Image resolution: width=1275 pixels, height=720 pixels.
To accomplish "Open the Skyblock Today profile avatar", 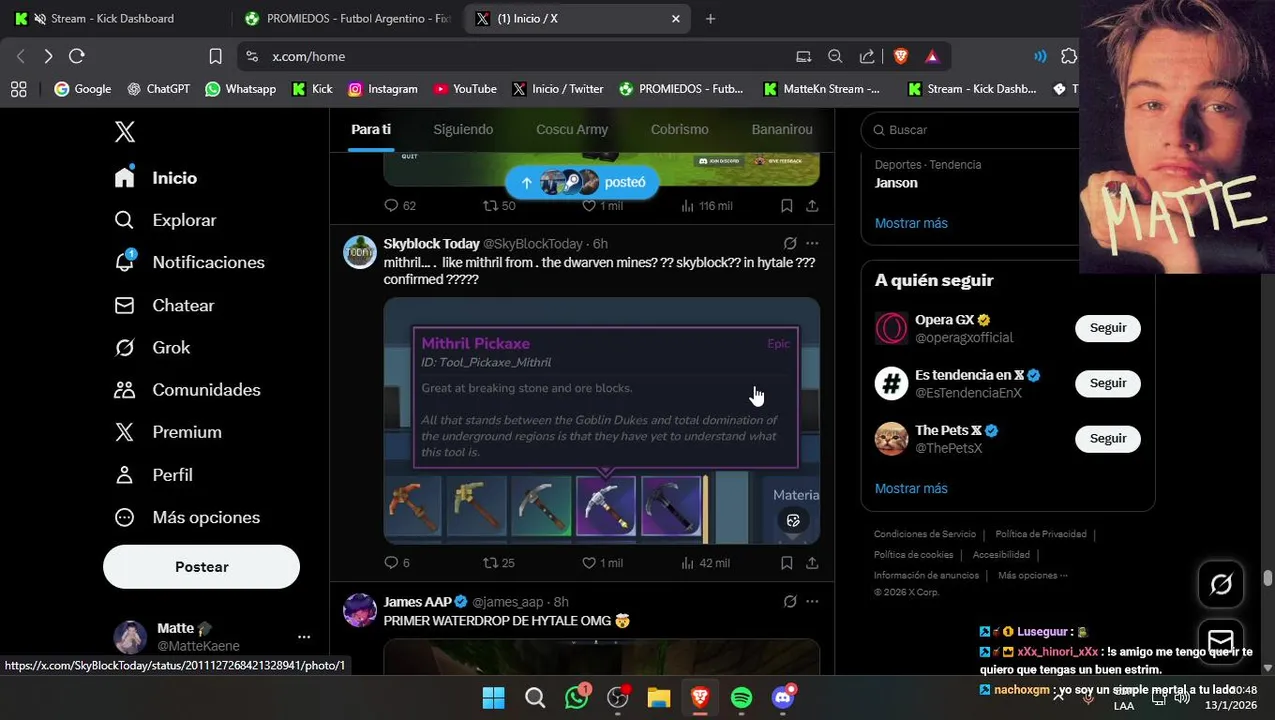I will (360, 252).
